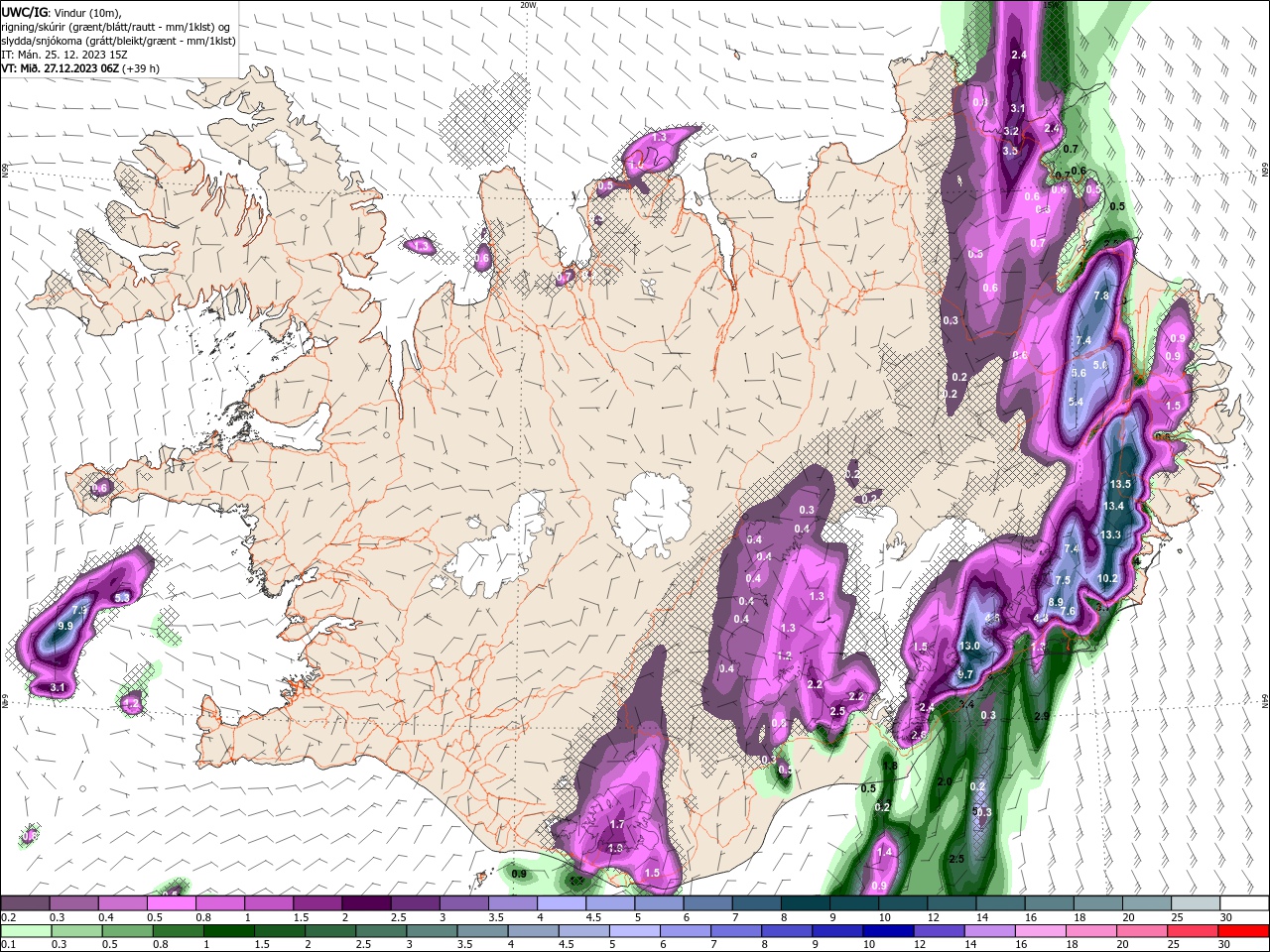This screenshot has height=952, width=1270.
Task: Click the dark mauve 0.2 snow legend swatch
Action: [25, 903]
